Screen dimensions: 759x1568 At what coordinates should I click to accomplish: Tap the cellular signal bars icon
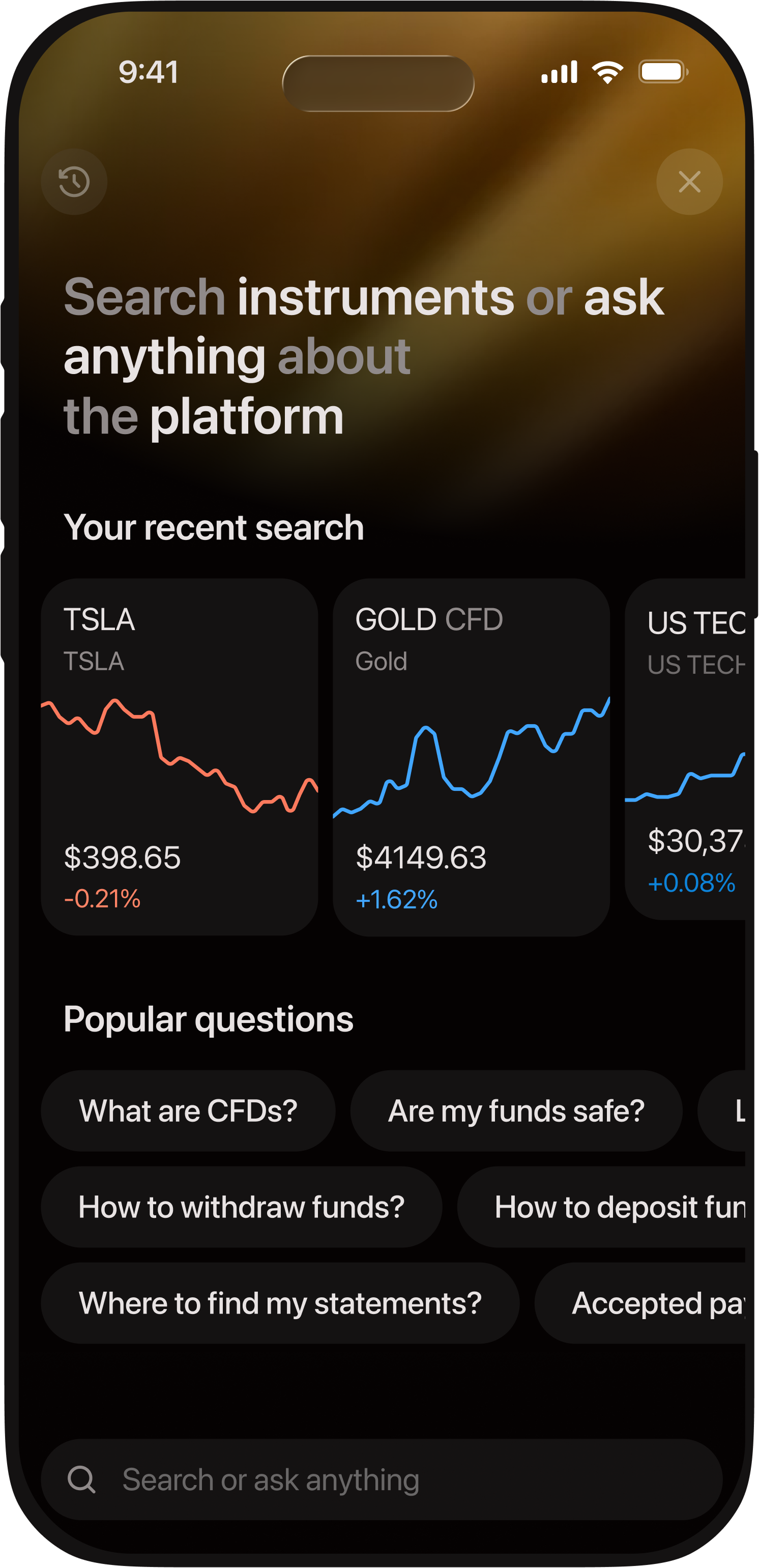tap(560, 72)
